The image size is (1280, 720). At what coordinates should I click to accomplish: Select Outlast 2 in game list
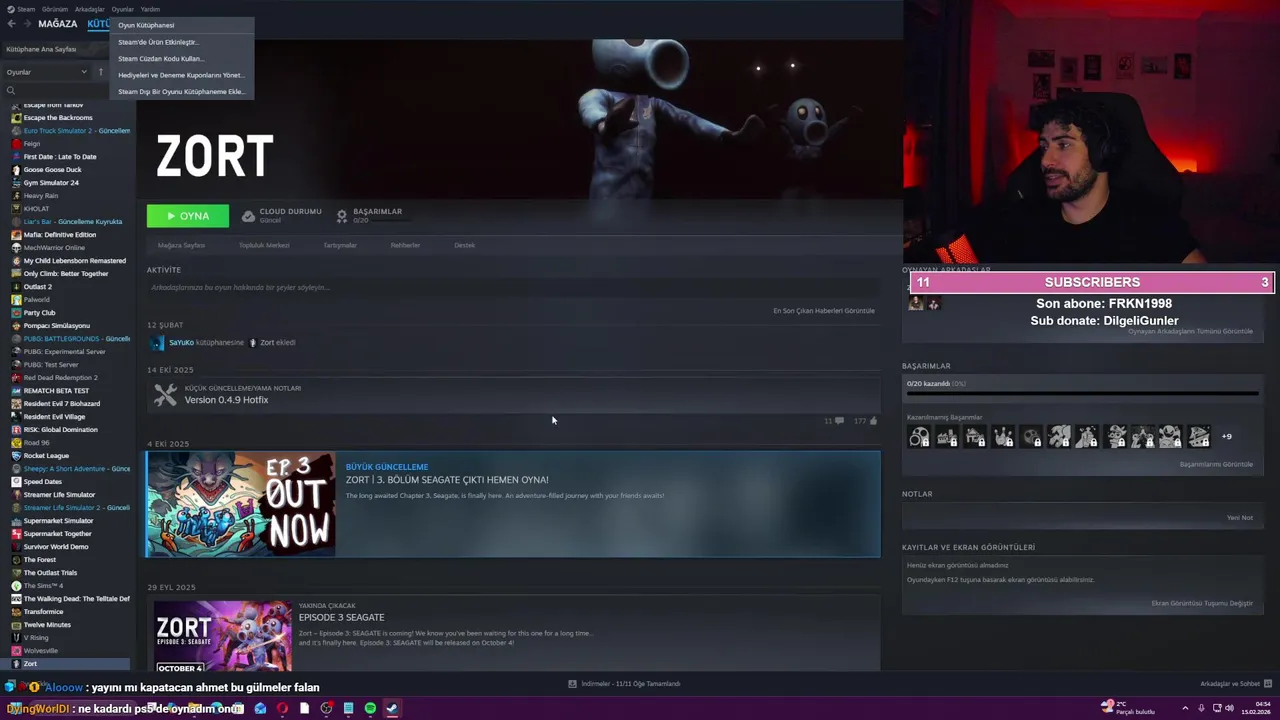tap(37, 287)
